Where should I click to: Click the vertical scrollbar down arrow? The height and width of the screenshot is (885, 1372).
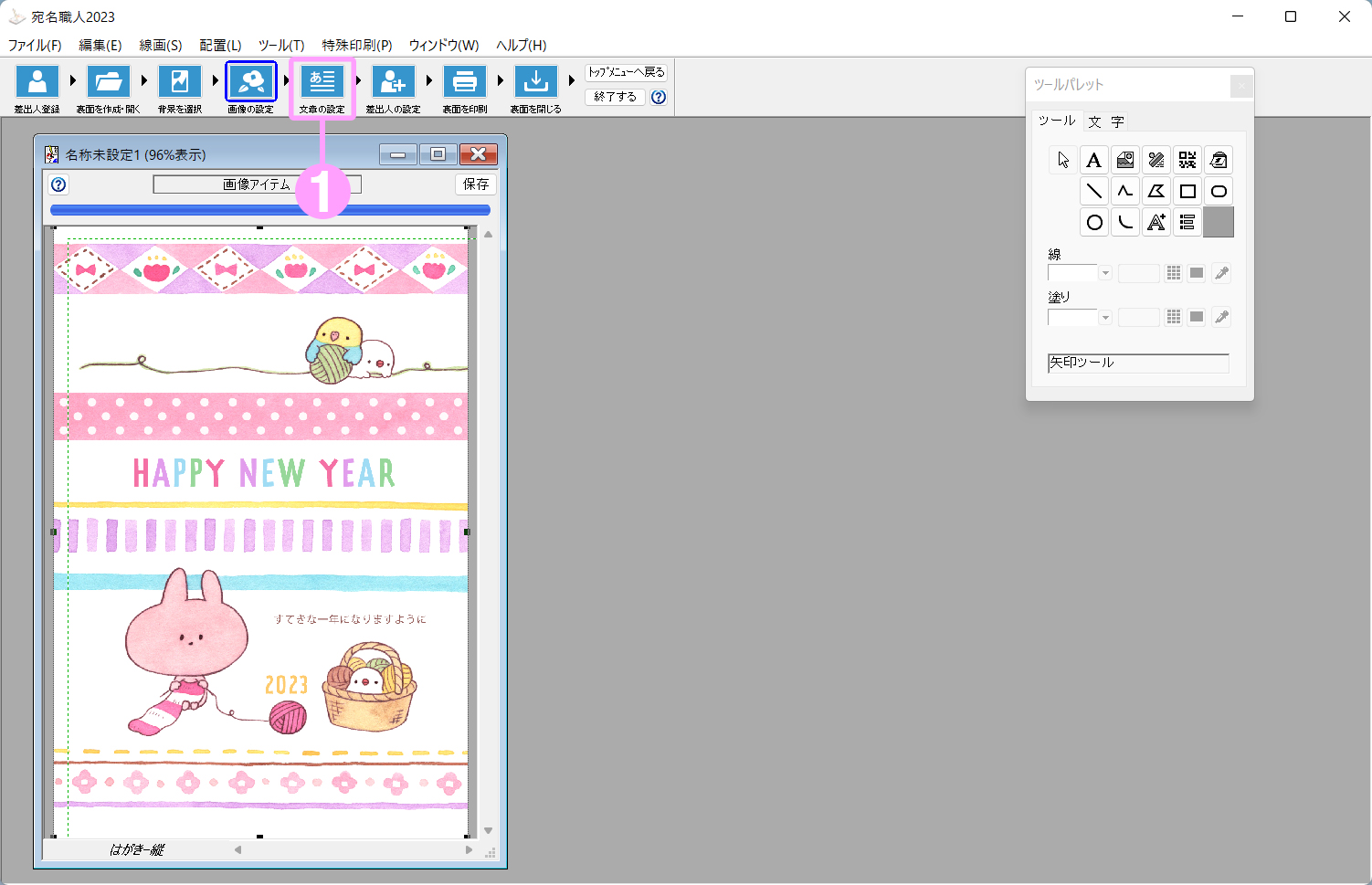(x=488, y=830)
